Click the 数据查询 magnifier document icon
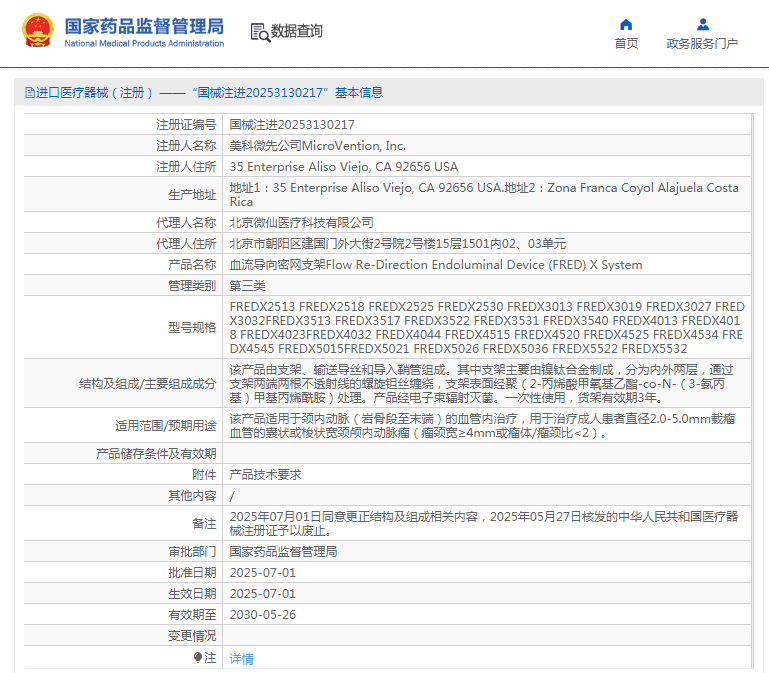769x673 pixels. point(259,32)
